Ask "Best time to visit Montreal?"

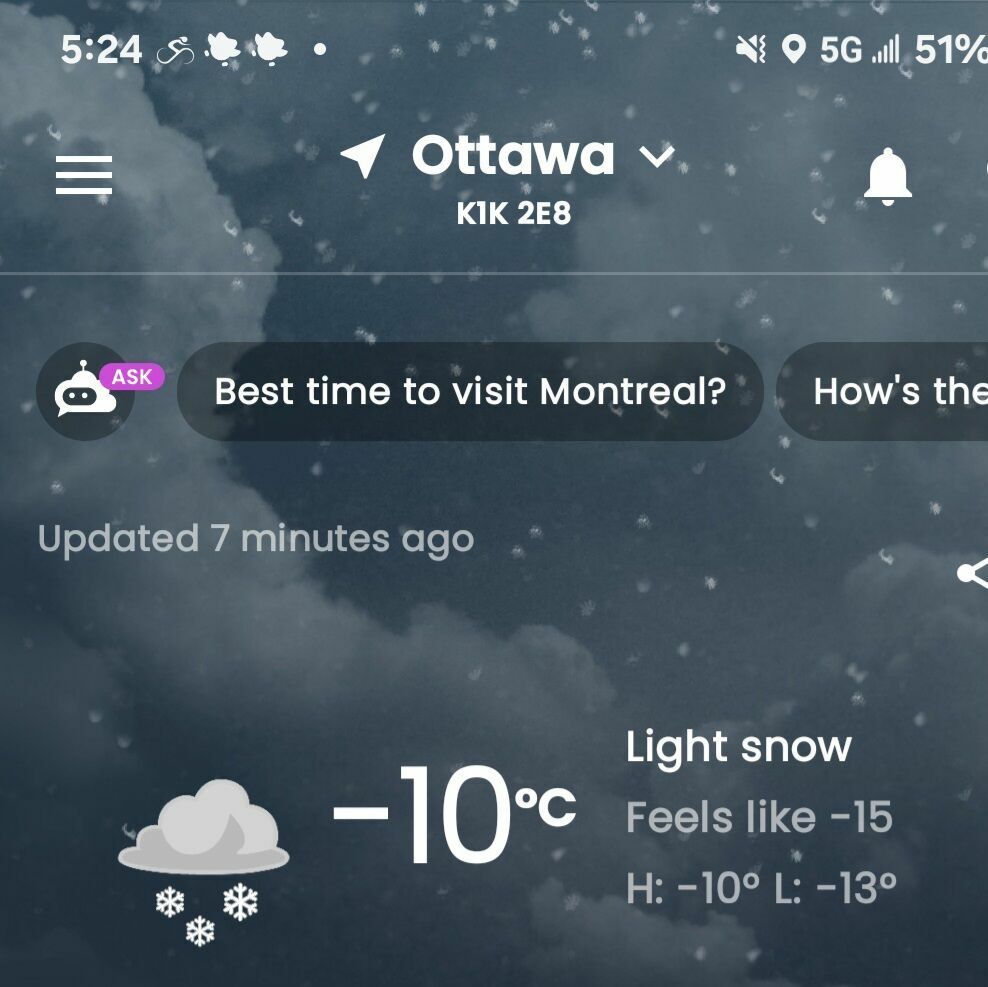pos(470,391)
